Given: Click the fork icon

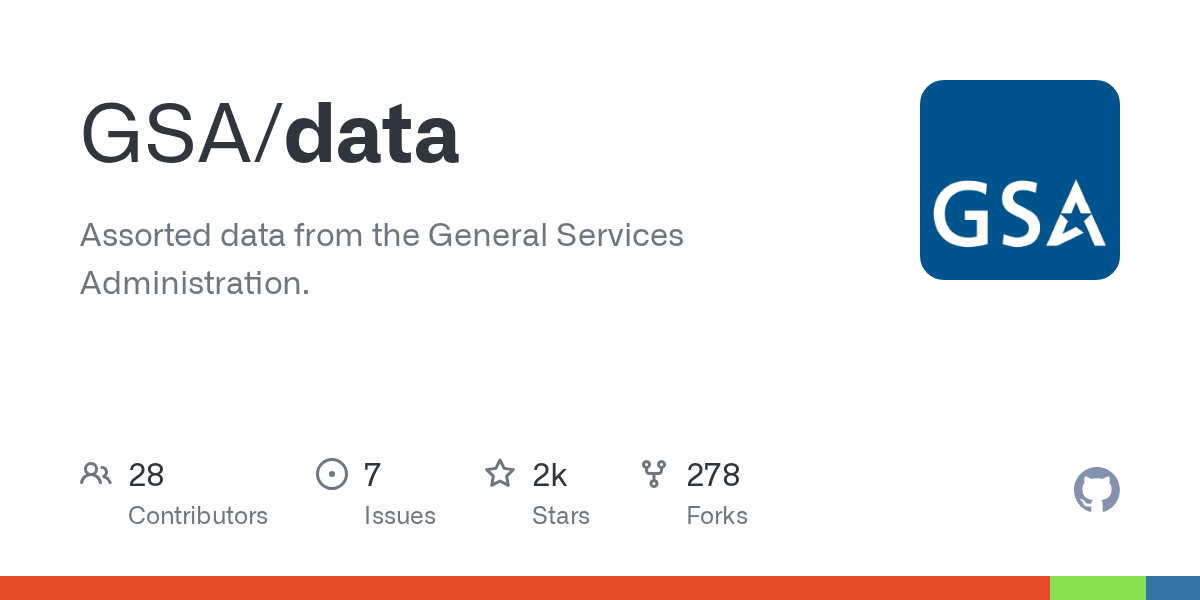Looking at the screenshot, I should [654, 474].
